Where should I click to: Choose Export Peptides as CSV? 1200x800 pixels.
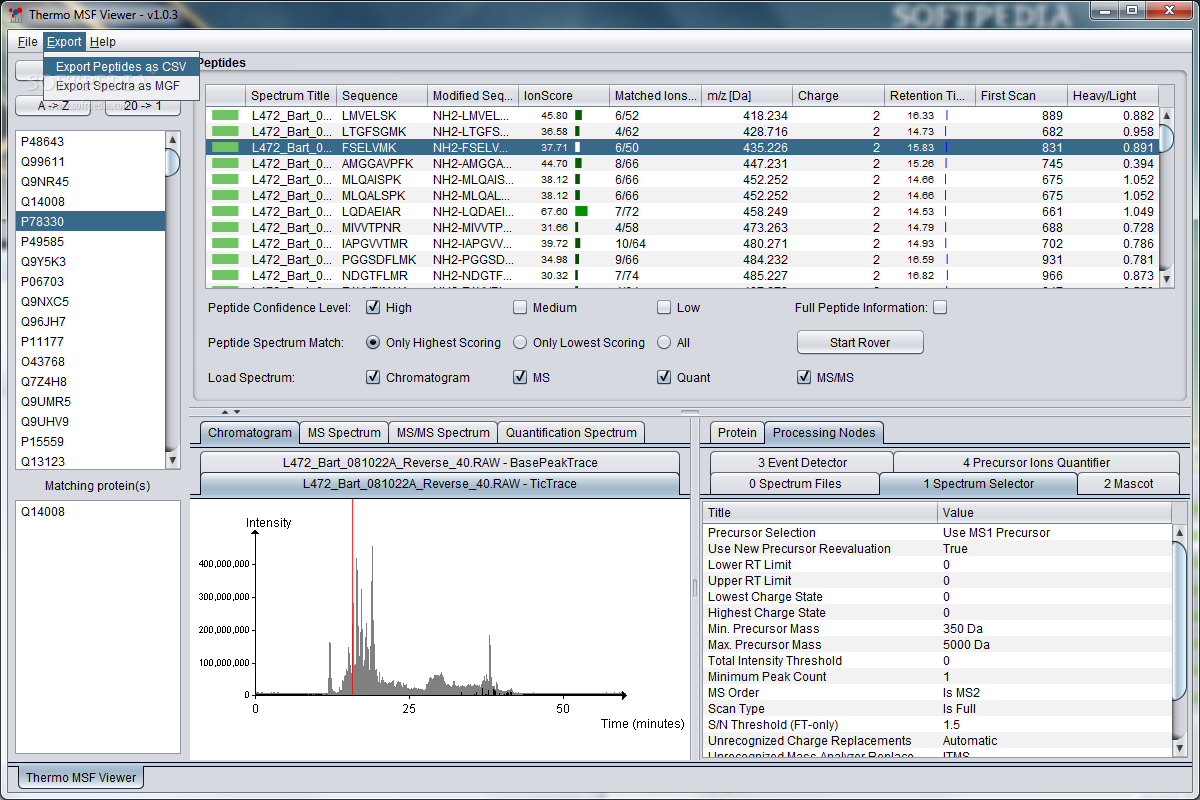click(x=121, y=66)
